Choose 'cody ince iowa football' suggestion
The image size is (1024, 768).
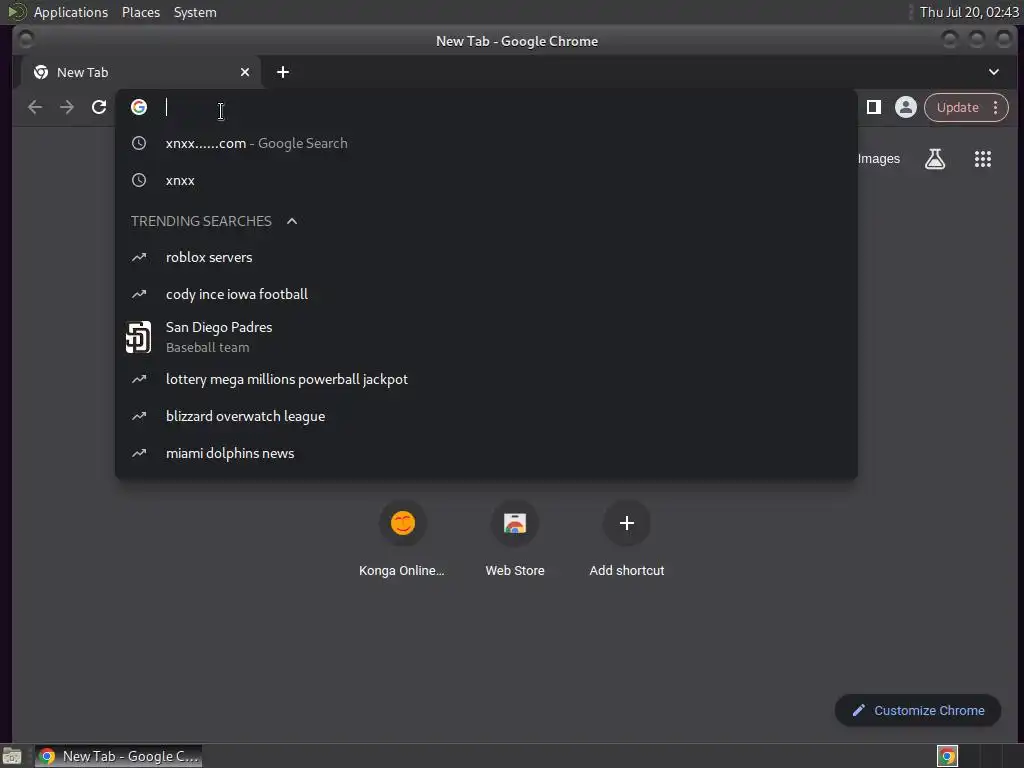click(486, 295)
